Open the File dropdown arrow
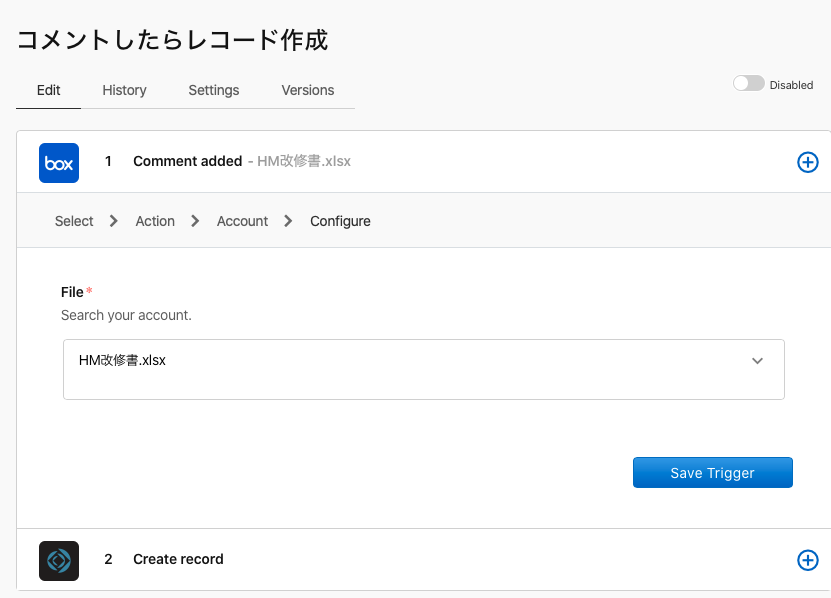Screen dimensions: 831x598 [757, 361]
